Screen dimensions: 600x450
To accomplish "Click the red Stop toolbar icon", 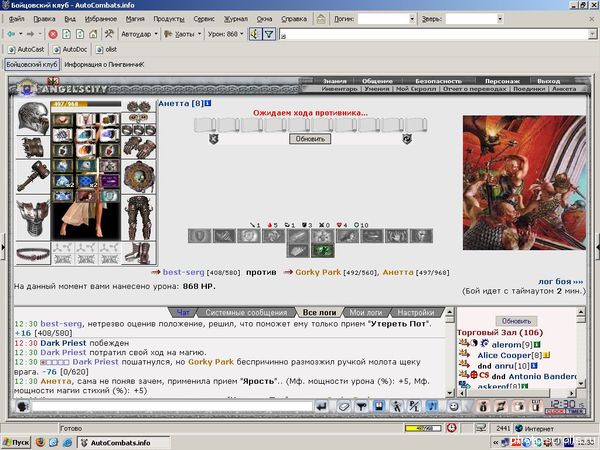I will (x=53, y=34).
